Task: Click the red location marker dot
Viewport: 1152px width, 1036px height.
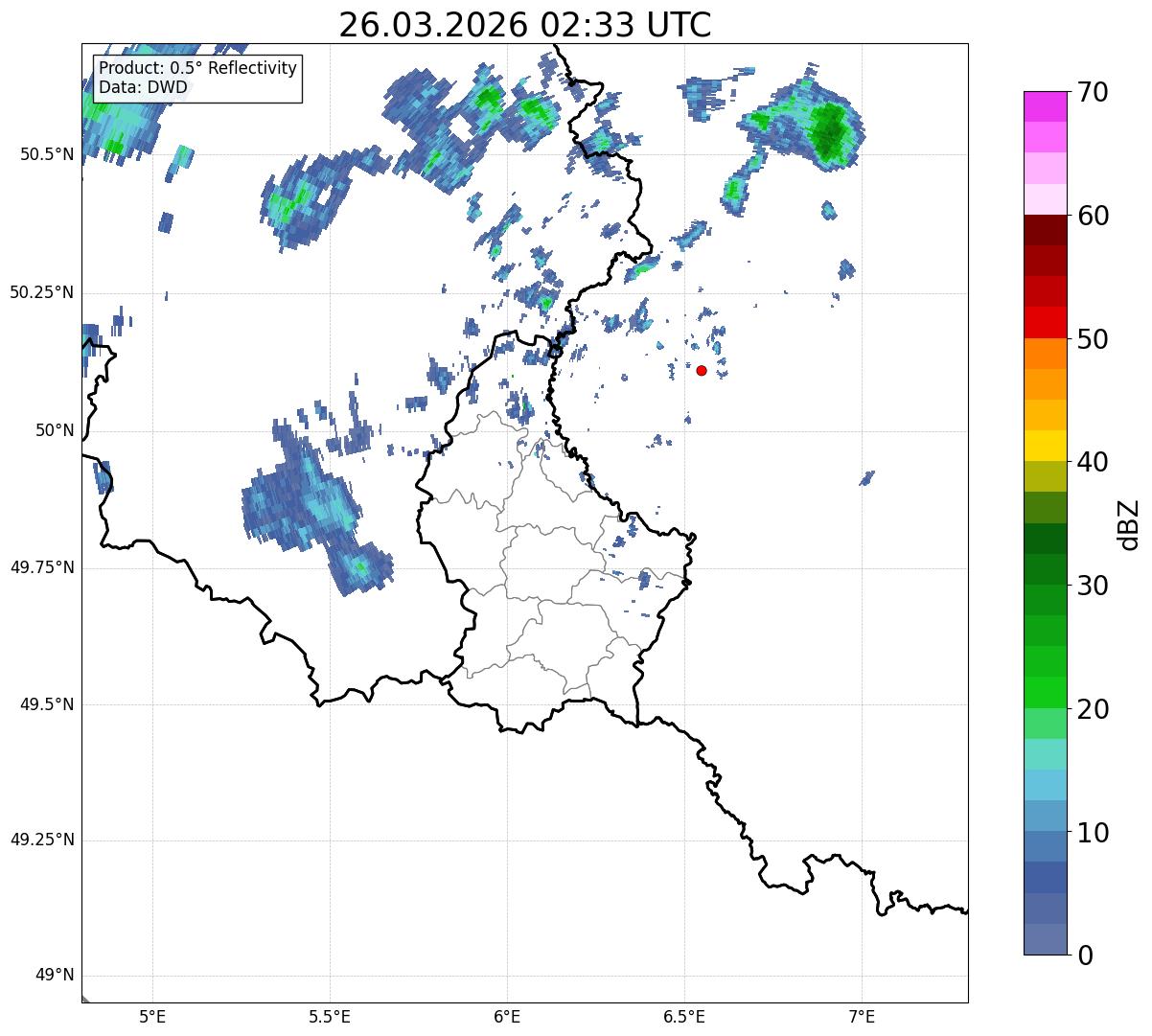Action: coord(702,370)
